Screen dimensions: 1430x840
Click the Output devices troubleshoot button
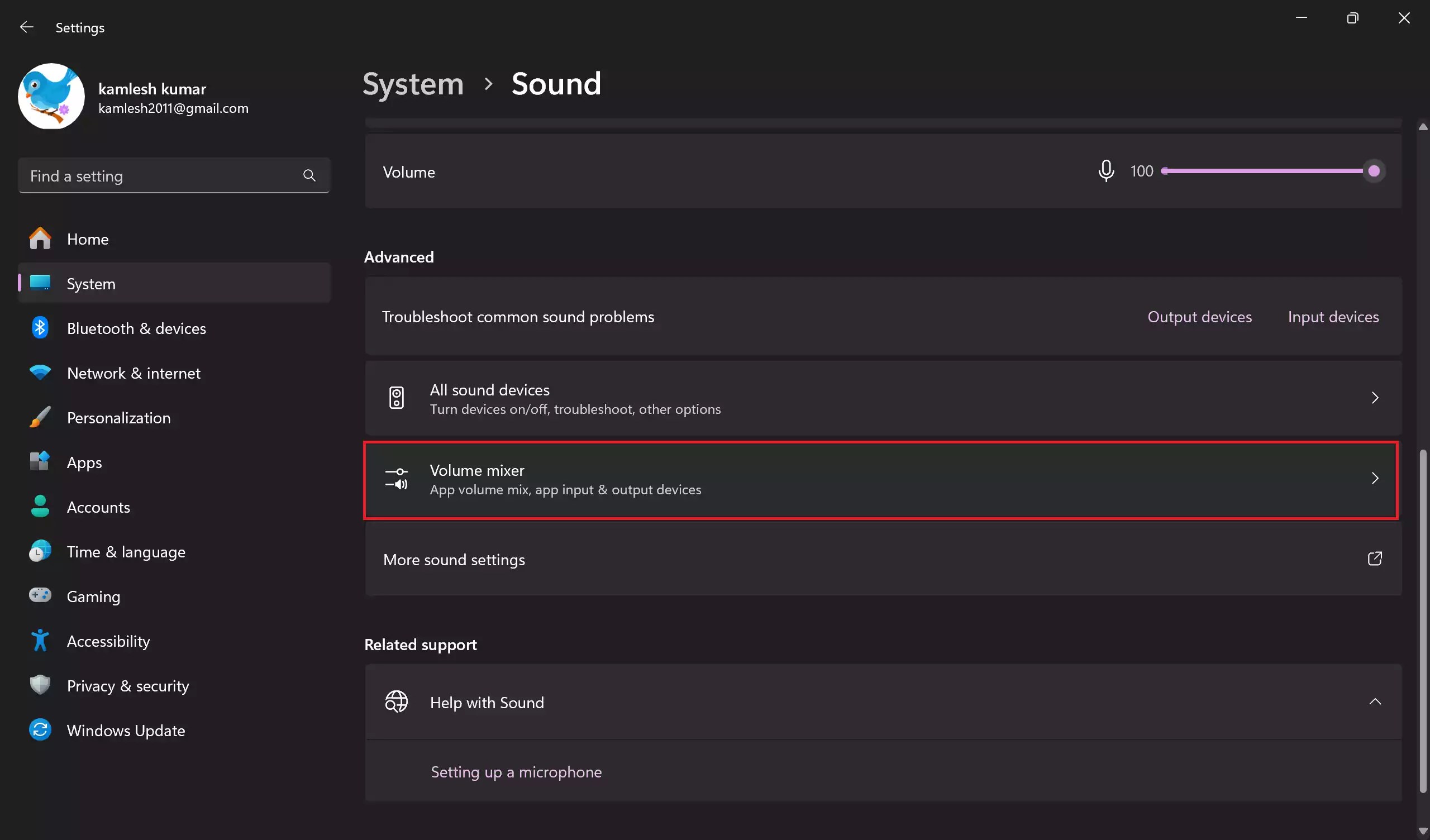pyautogui.click(x=1200, y=317)
